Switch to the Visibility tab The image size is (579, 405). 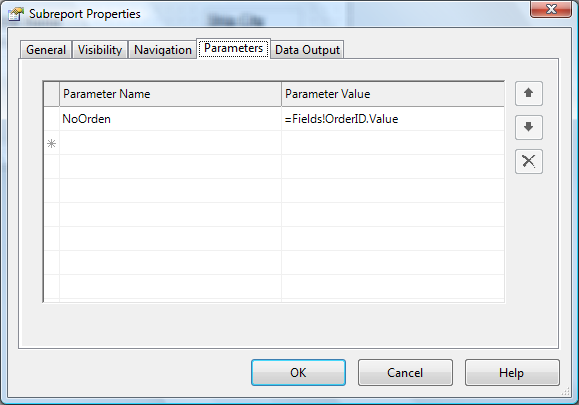click(x=100, y=49)
